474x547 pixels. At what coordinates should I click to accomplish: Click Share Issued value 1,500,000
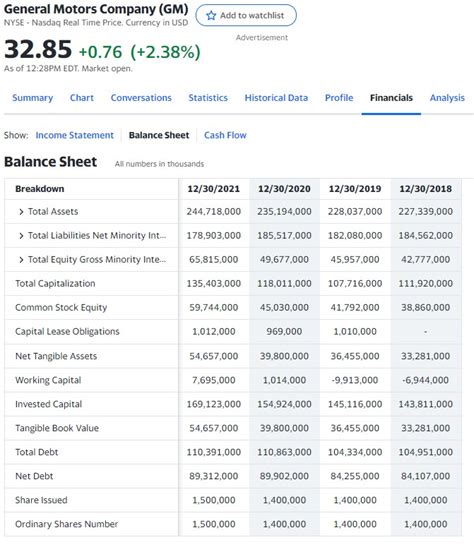tap(214, 500)
